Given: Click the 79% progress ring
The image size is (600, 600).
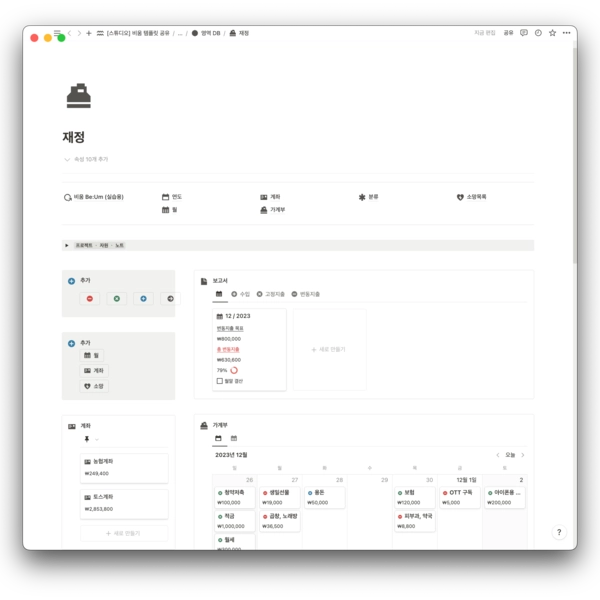Looking at the screenshot, I should tap(234, 370).
